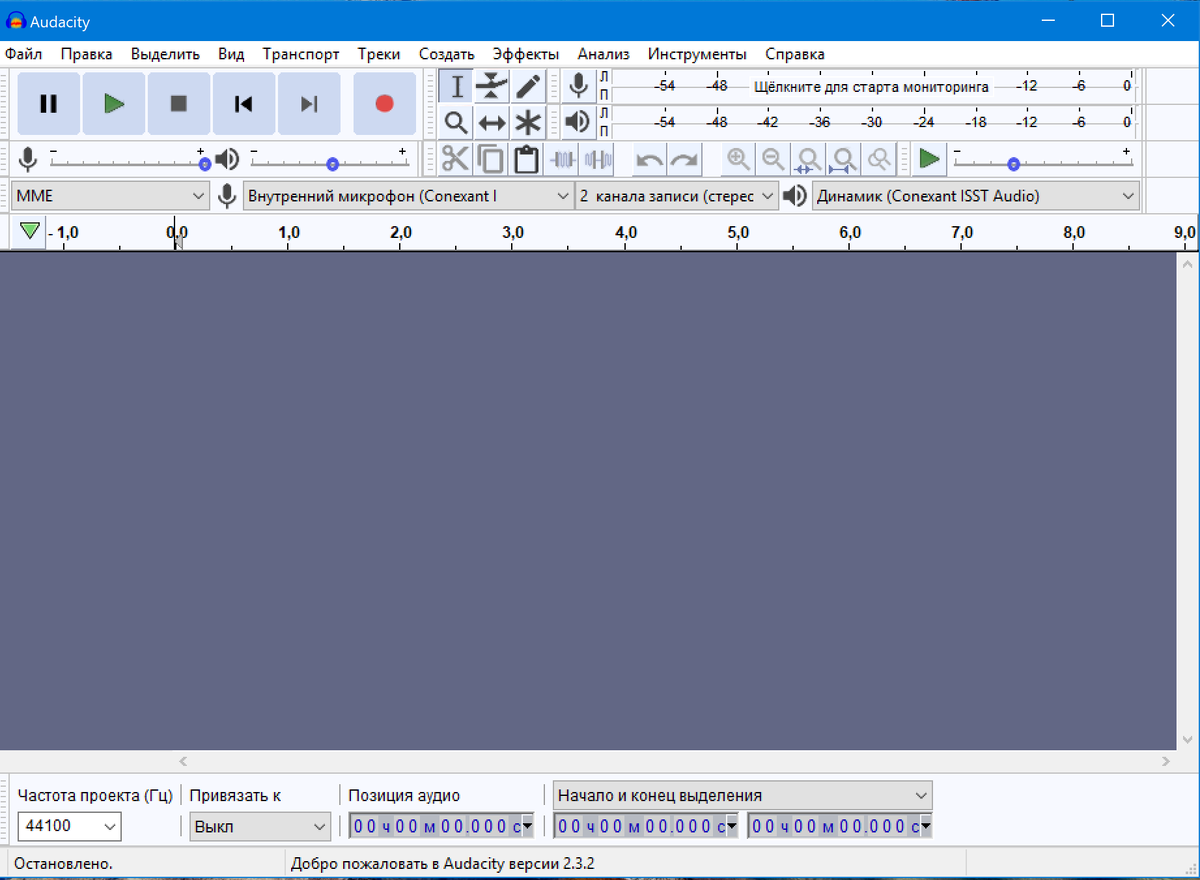Open the Внутренний микрофон recording device dropdown
1200x880 pixels.
pos(408,196)
